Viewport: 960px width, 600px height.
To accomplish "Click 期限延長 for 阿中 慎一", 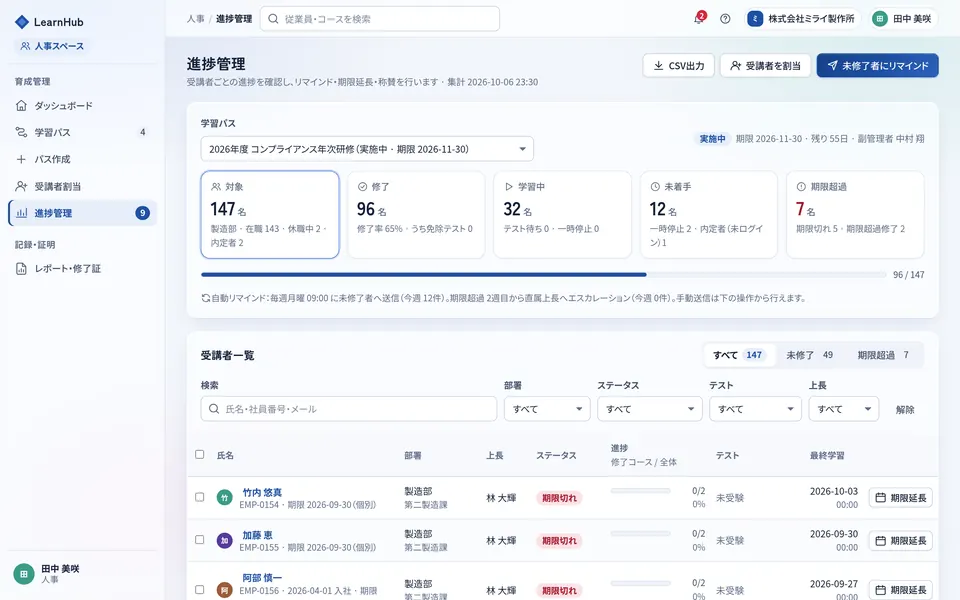I will pyautogui.click(x=901, y=590).
